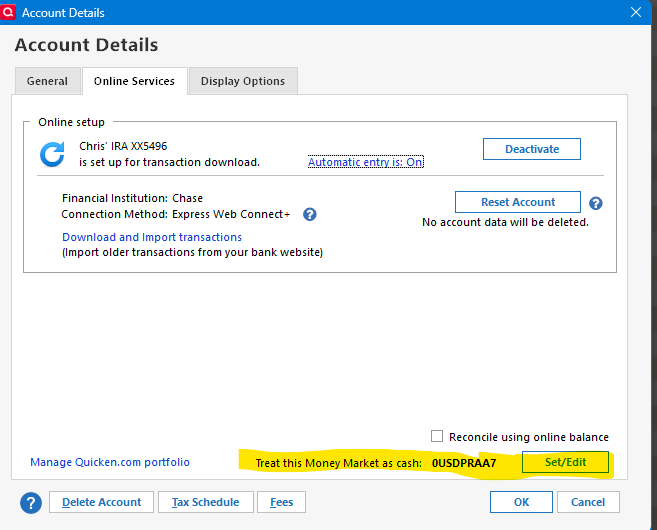Switch to the General tab

47,81
